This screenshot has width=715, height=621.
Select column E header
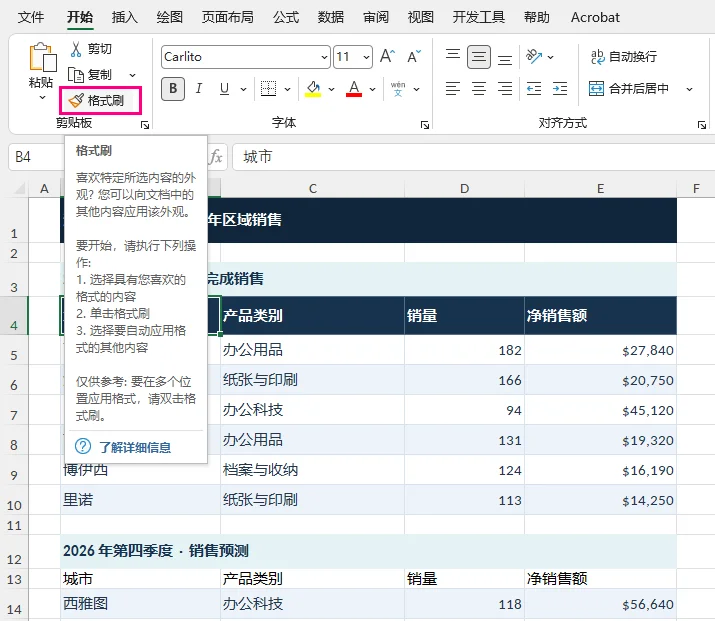tap(600, 188)
